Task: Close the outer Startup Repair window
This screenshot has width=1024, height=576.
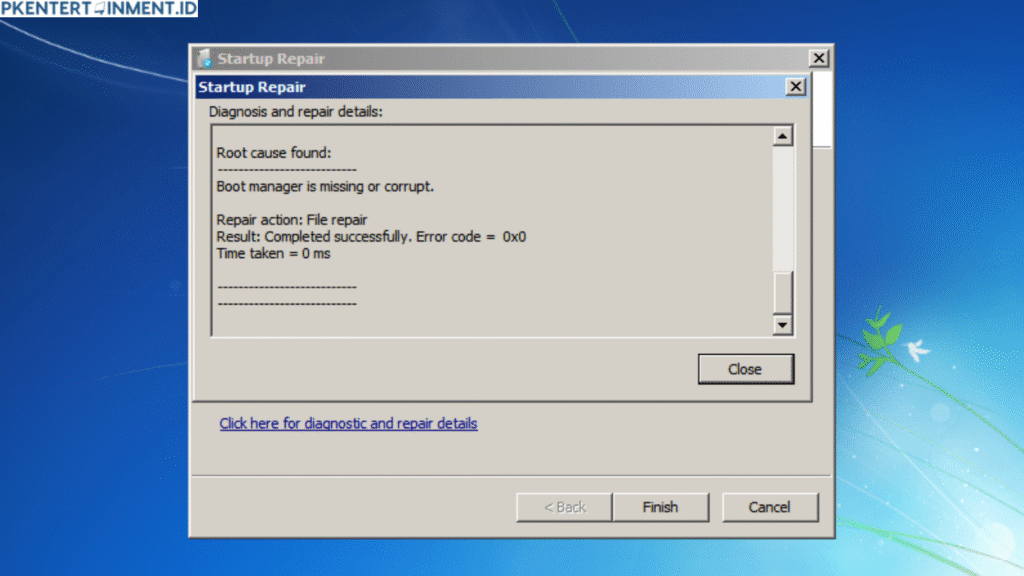Action: pyautogui.click(x=819, y=58)
